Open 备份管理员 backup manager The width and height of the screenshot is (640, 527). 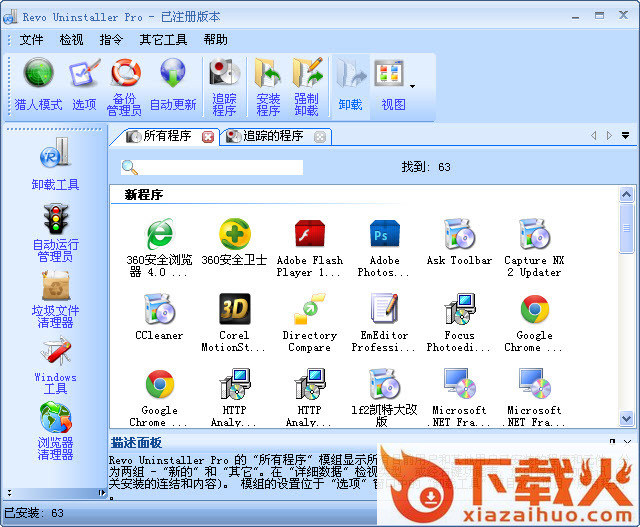(x=124, y=87)
